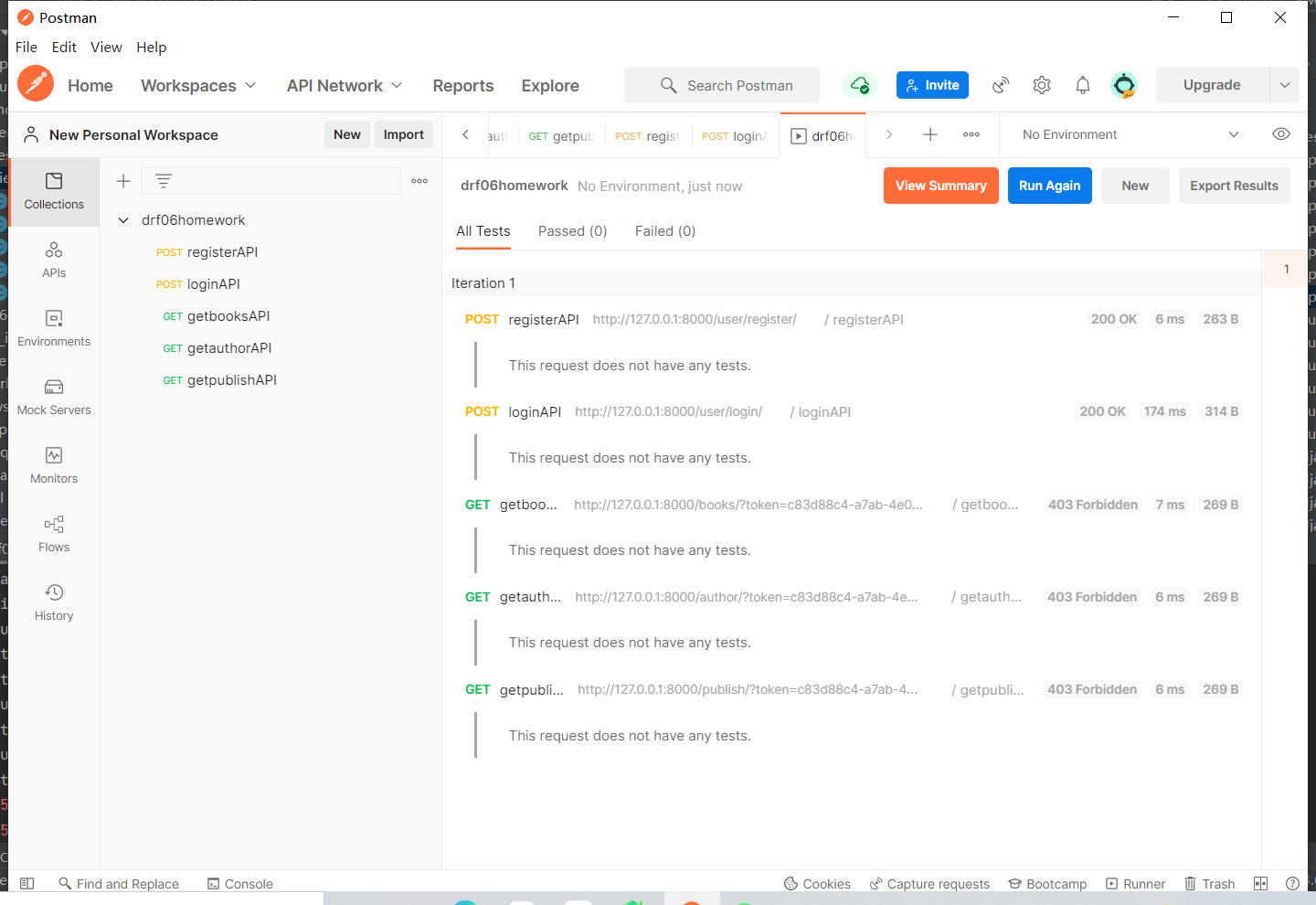This screenshot has width=1316, height=905.
Task: Click the Postman logo home icon
Action: 36,84
